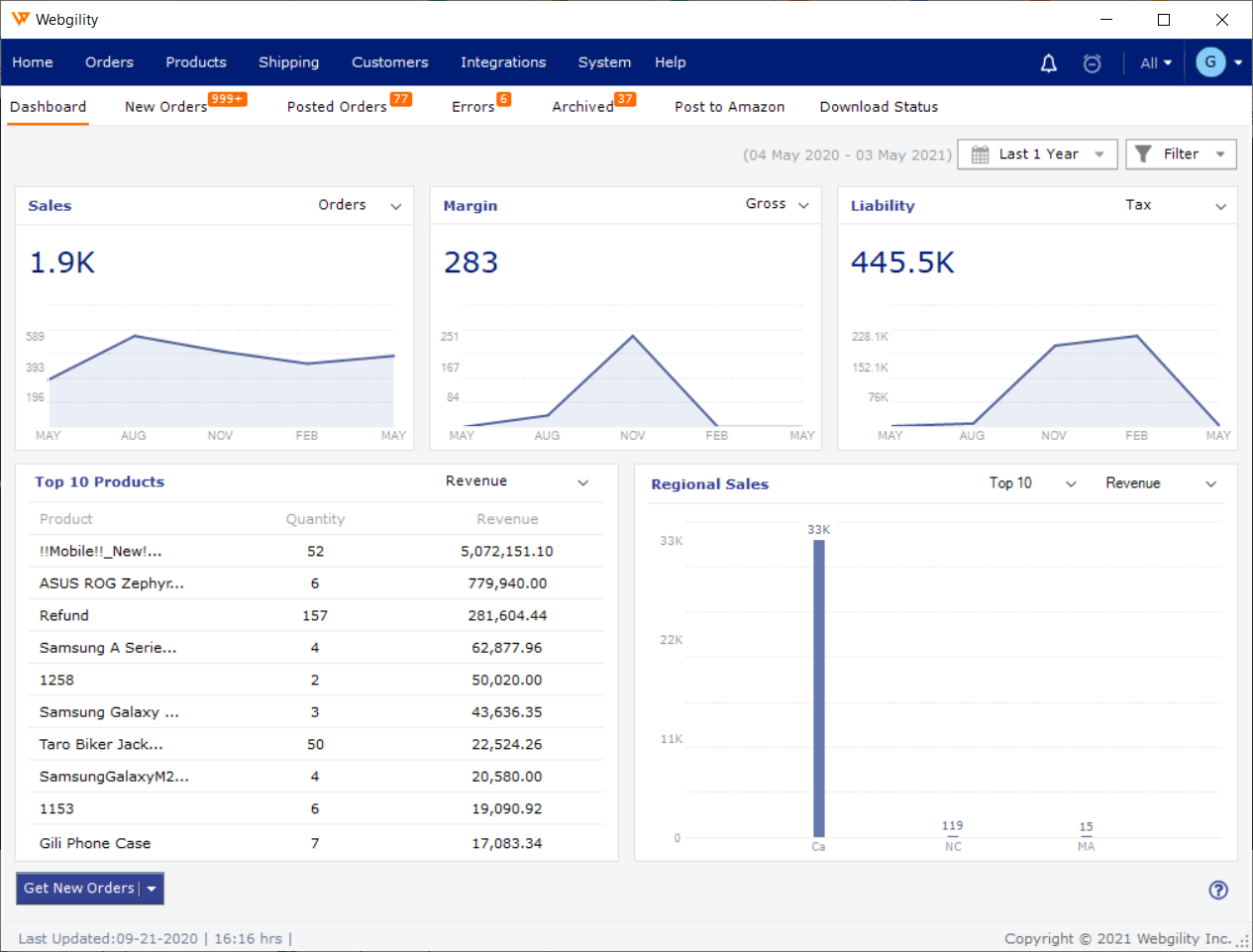Switch Liability chart from Tax view
1253x952 pixels.
coord(1219,204)
